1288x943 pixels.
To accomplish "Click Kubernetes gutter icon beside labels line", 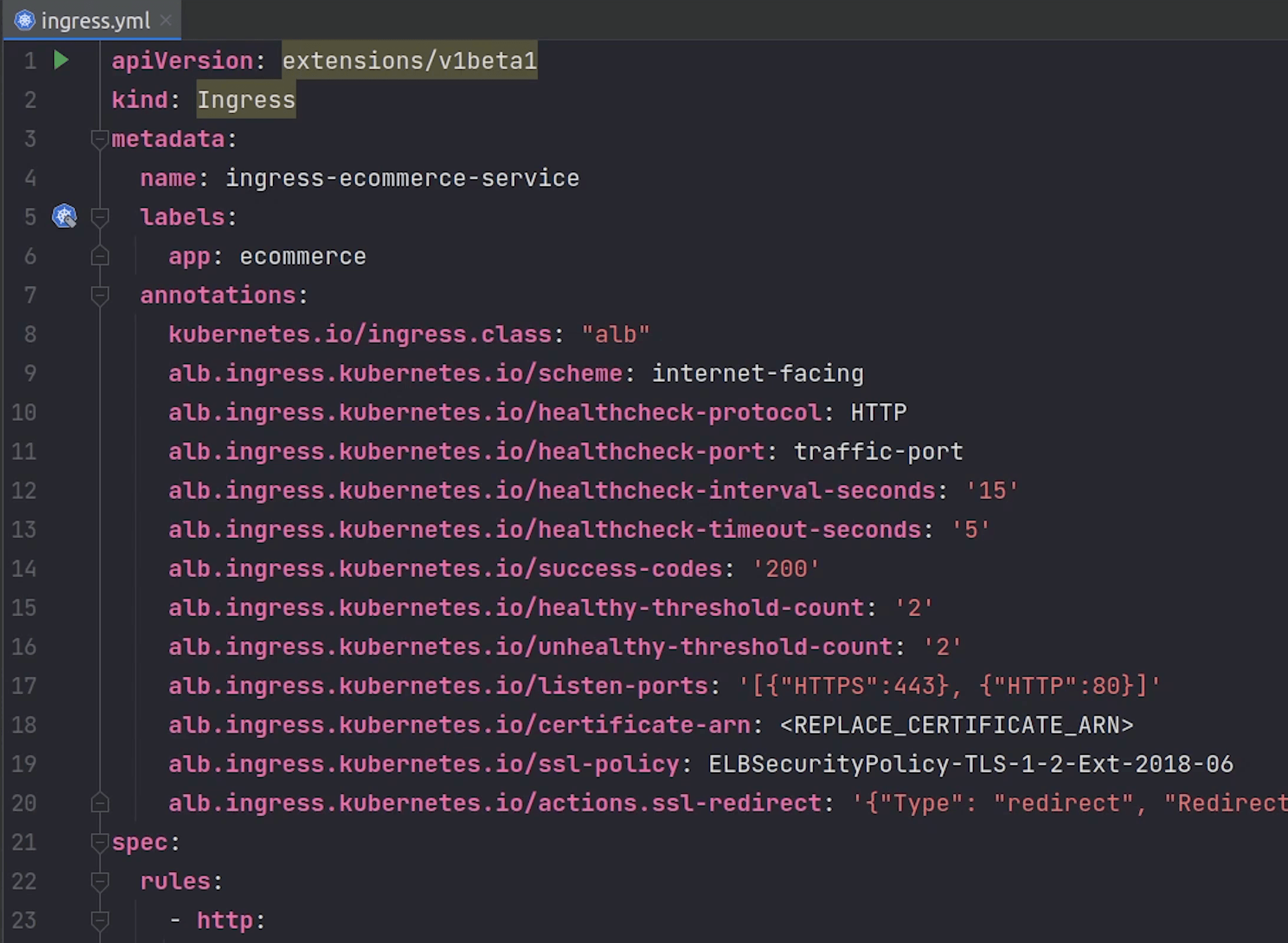I will click(64, 217).
